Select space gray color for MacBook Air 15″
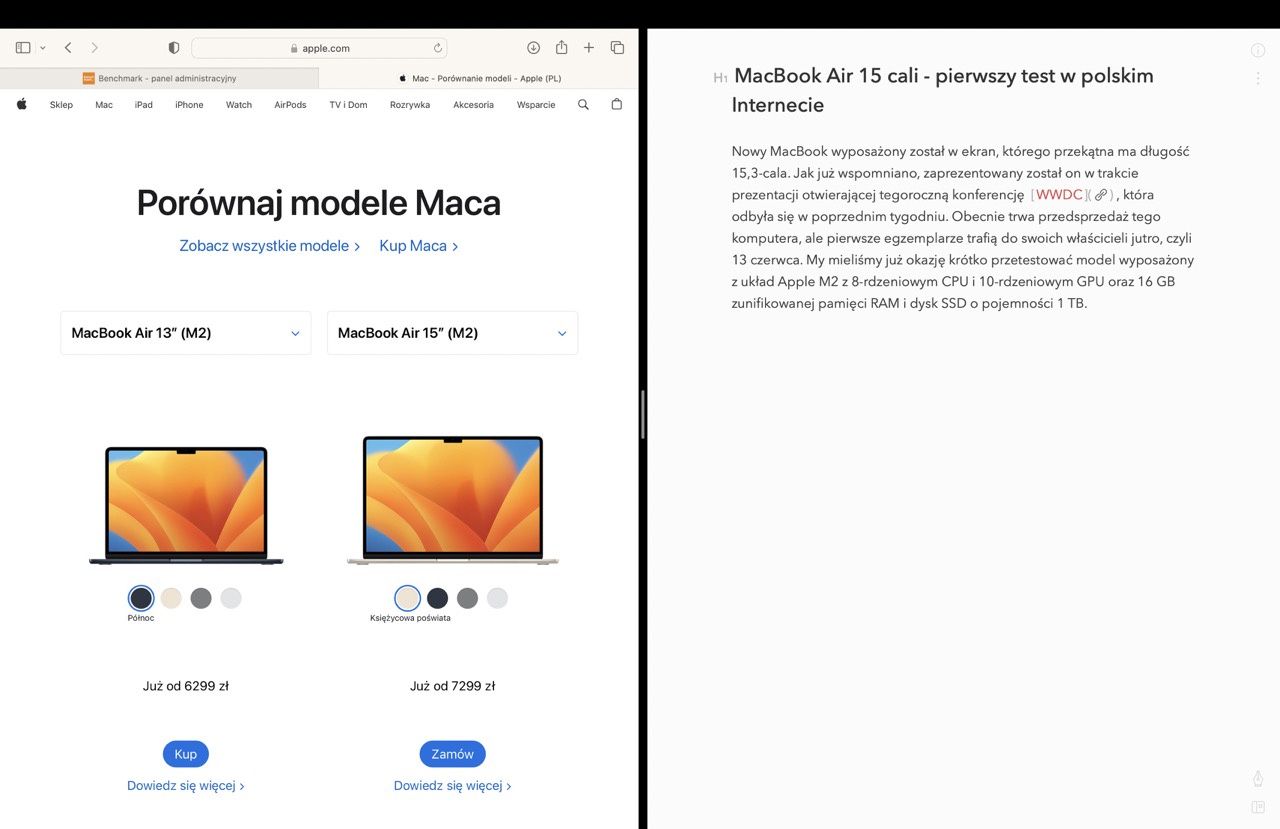 point(467,598)
